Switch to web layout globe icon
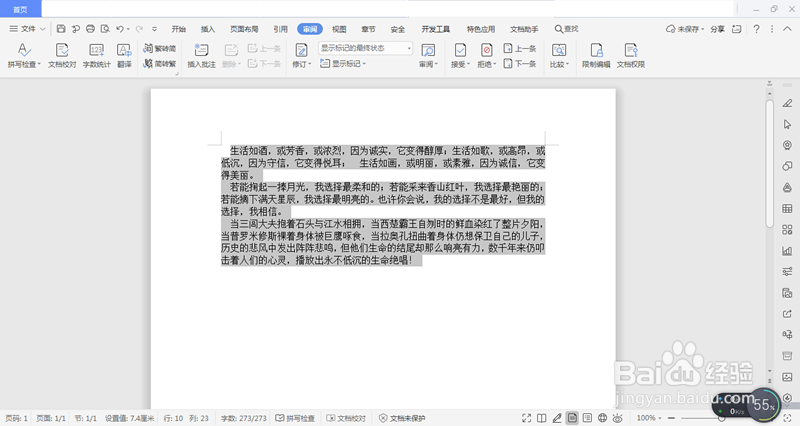The width and height of the screenshot is (800, 426). 603,418
